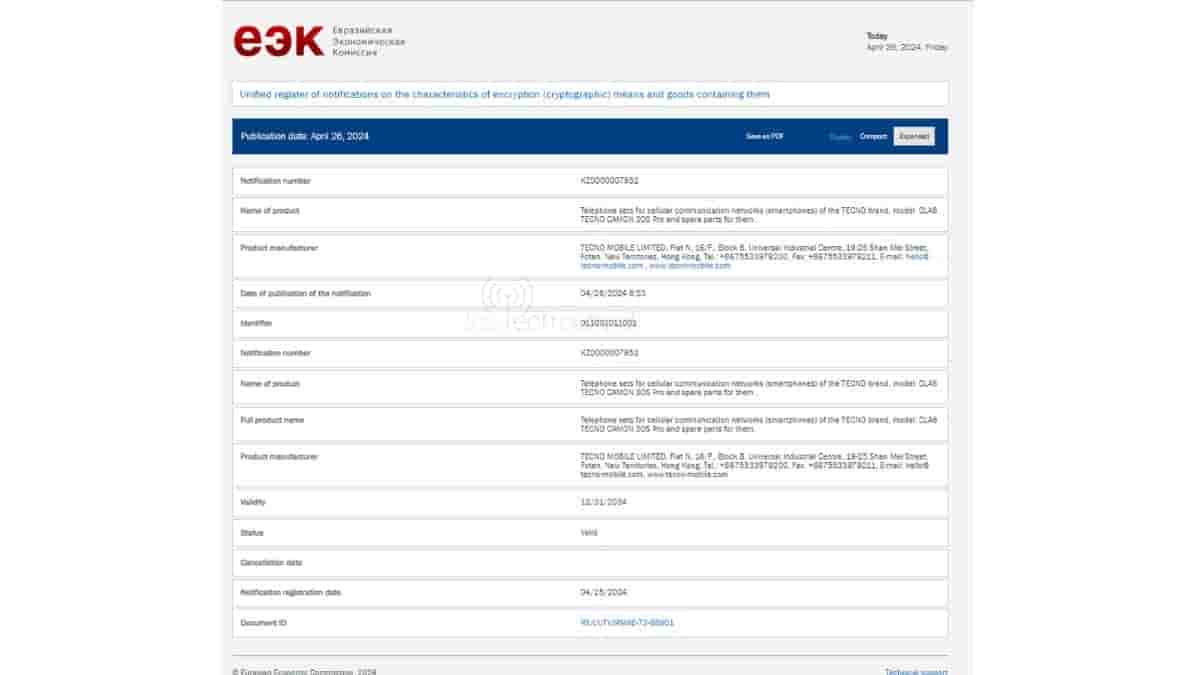
Task: Click the date of publication value
Action: 611,293
